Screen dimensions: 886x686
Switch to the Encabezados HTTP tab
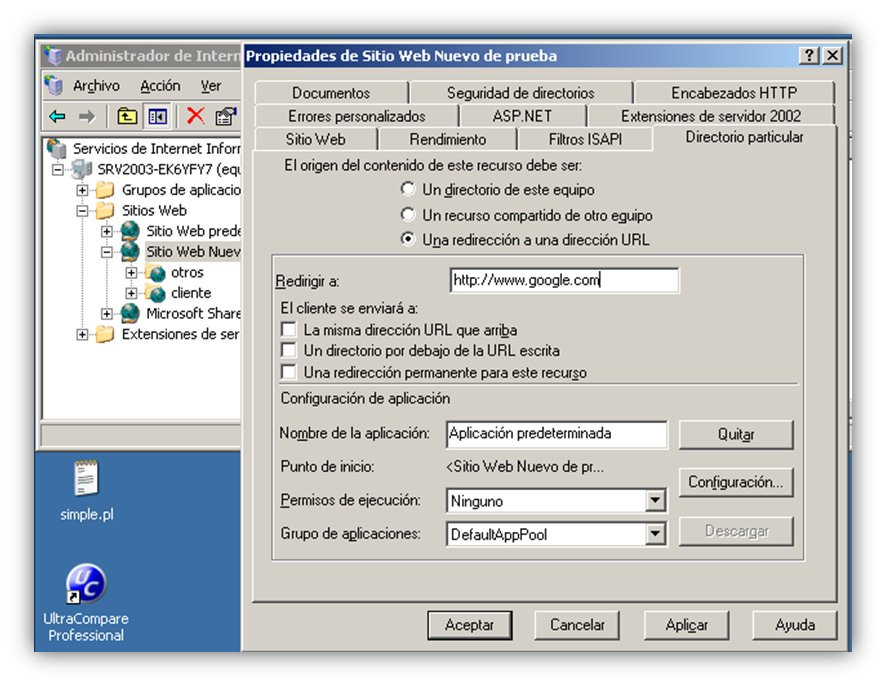tap(733, 93)
